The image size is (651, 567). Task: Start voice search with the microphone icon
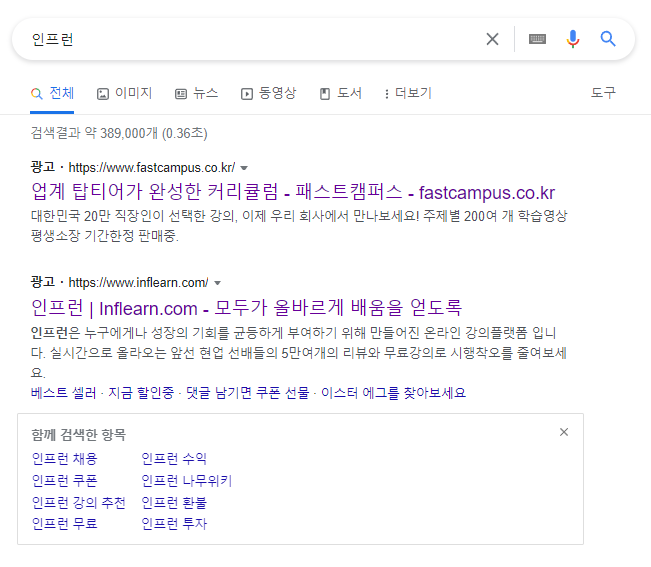[x=573, y=39]
